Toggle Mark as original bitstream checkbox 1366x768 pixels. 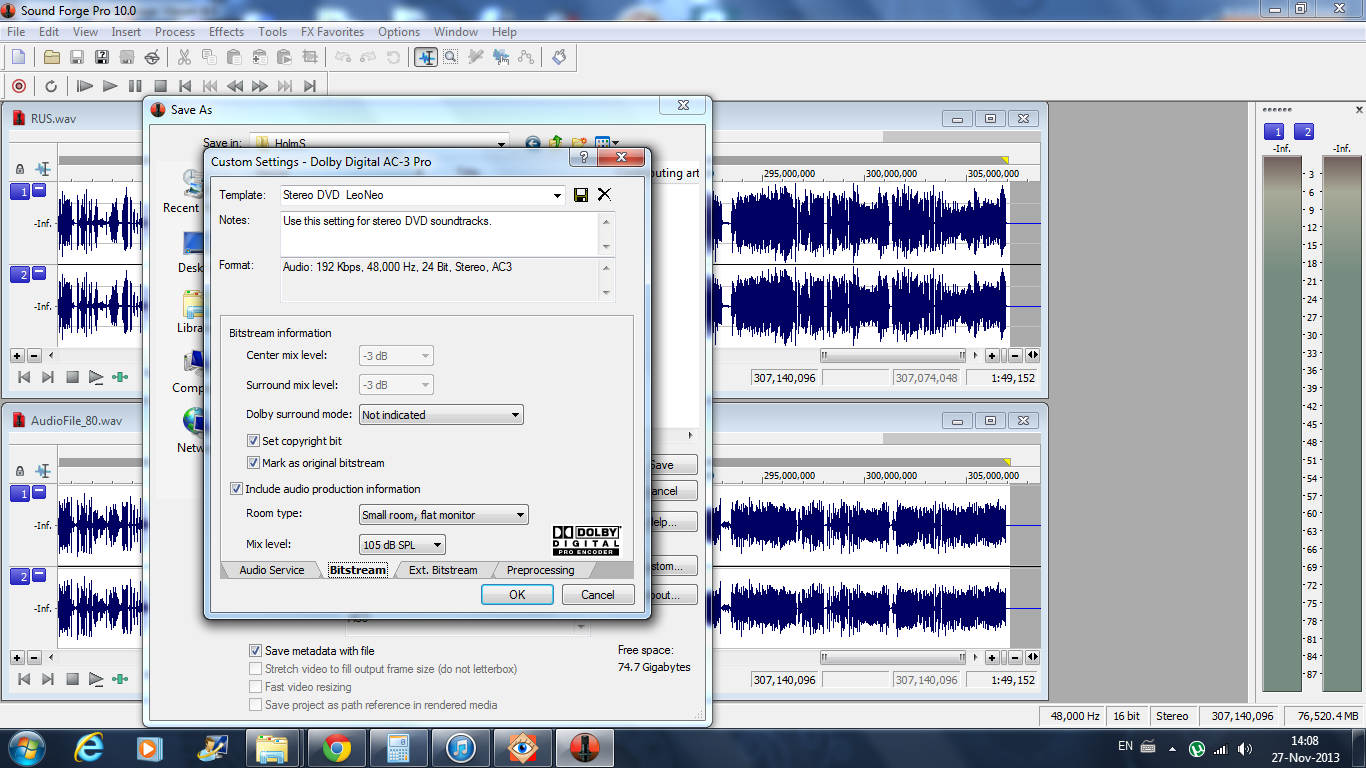tap(254, 463)
